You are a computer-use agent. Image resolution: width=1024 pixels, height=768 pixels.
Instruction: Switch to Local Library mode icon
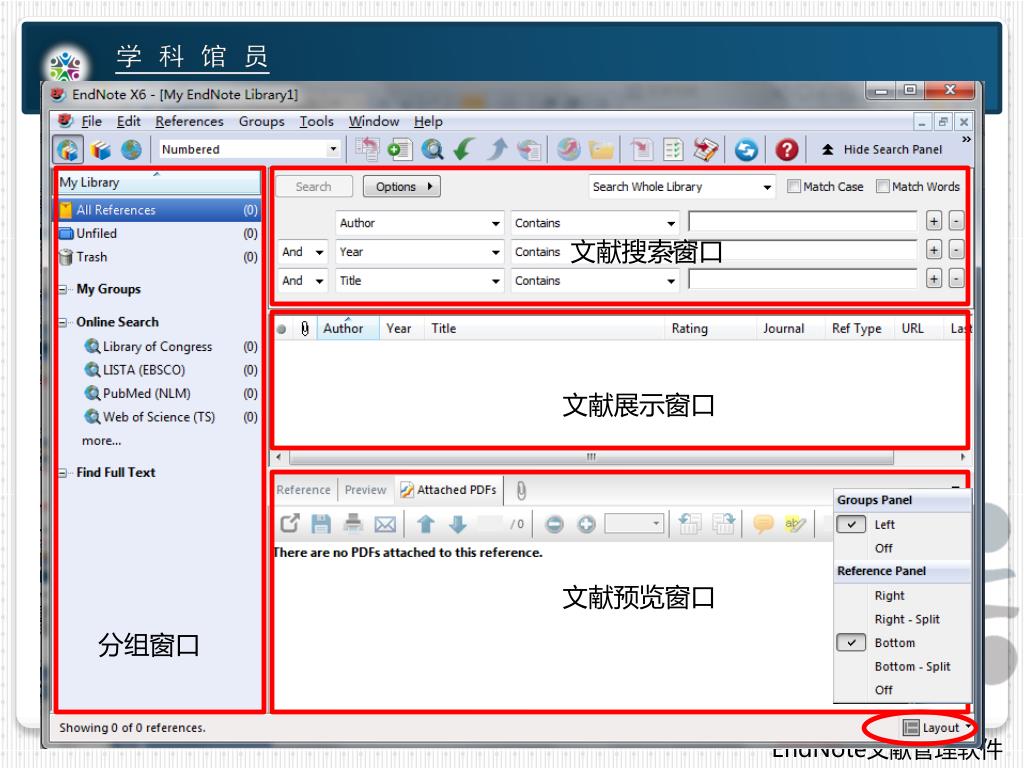(100, 150)
